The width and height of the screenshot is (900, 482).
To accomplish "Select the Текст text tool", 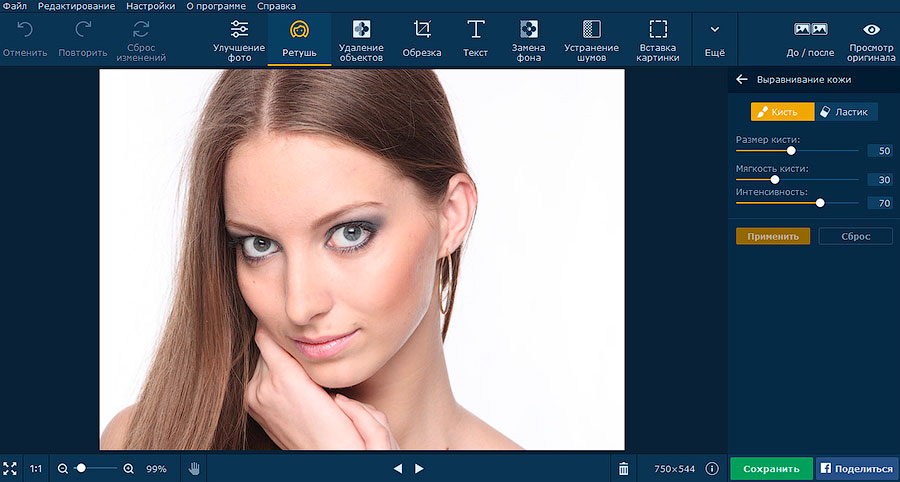I will 475,39.
